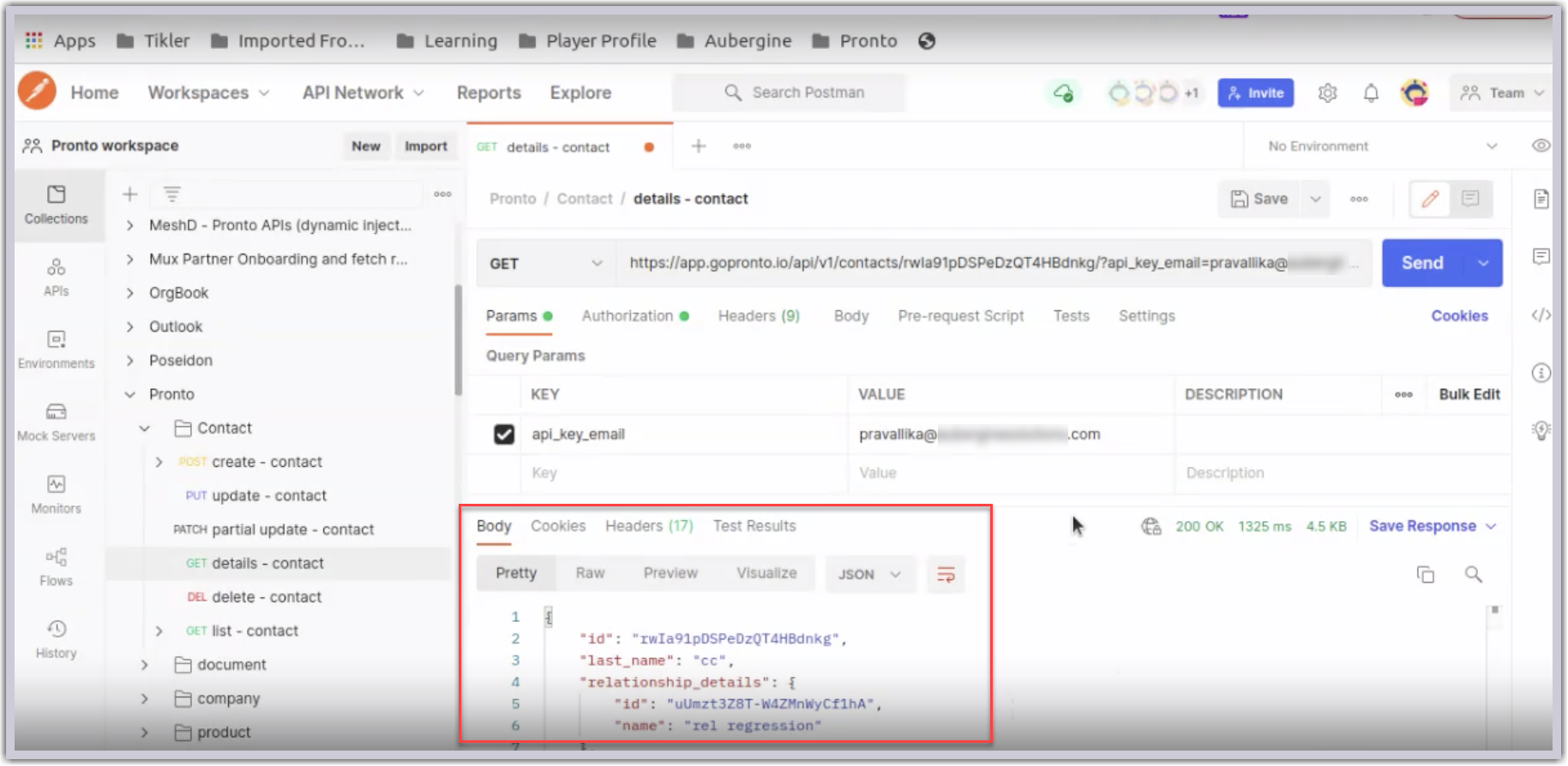Switch to comment mode icon

[1470, 199]
